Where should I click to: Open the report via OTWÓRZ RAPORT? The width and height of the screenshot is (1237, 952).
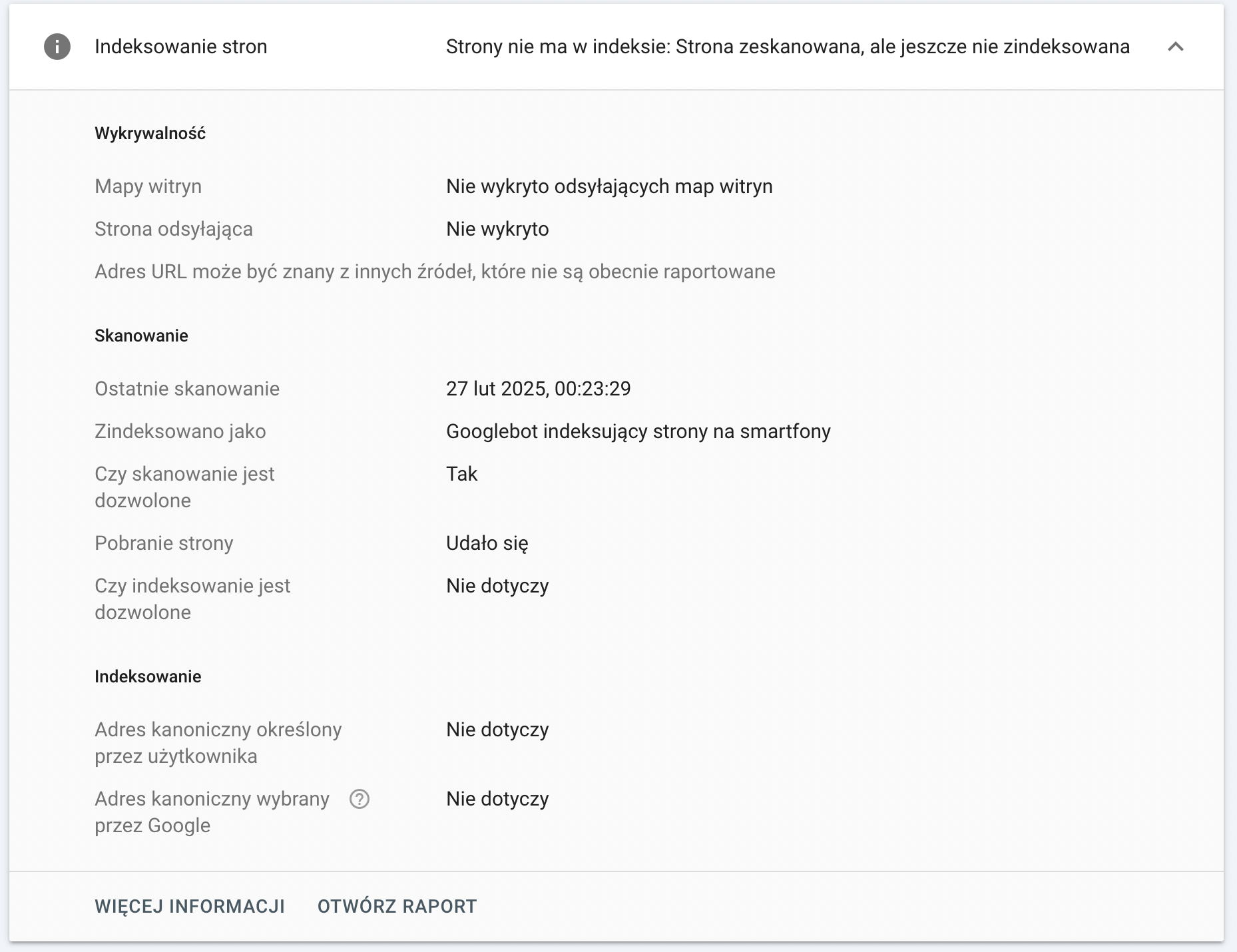click(397, 906)
